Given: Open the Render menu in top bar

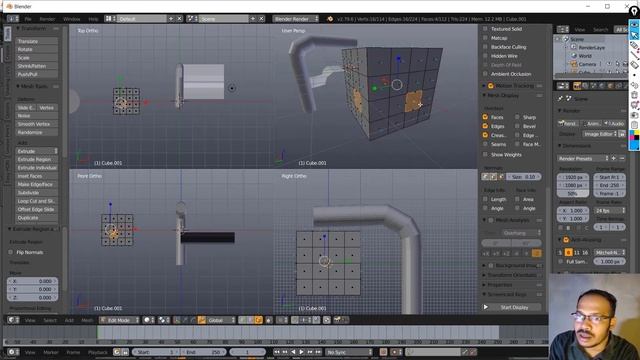Looking at the screenshot, I should point(47,19).
